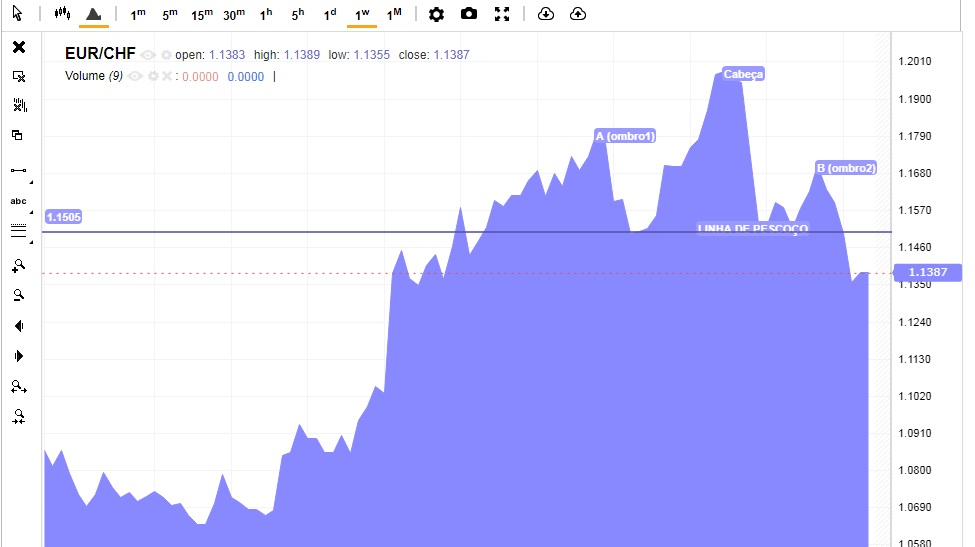
Task: Switch to 1 day timeframe
Action: click(330, 14)
